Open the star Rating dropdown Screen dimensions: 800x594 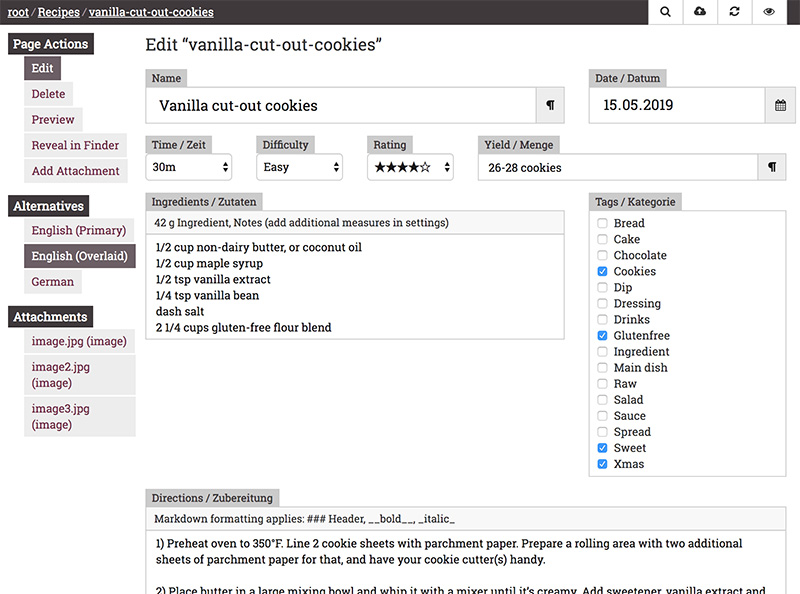pyautogui.click(x=411, y=167)
